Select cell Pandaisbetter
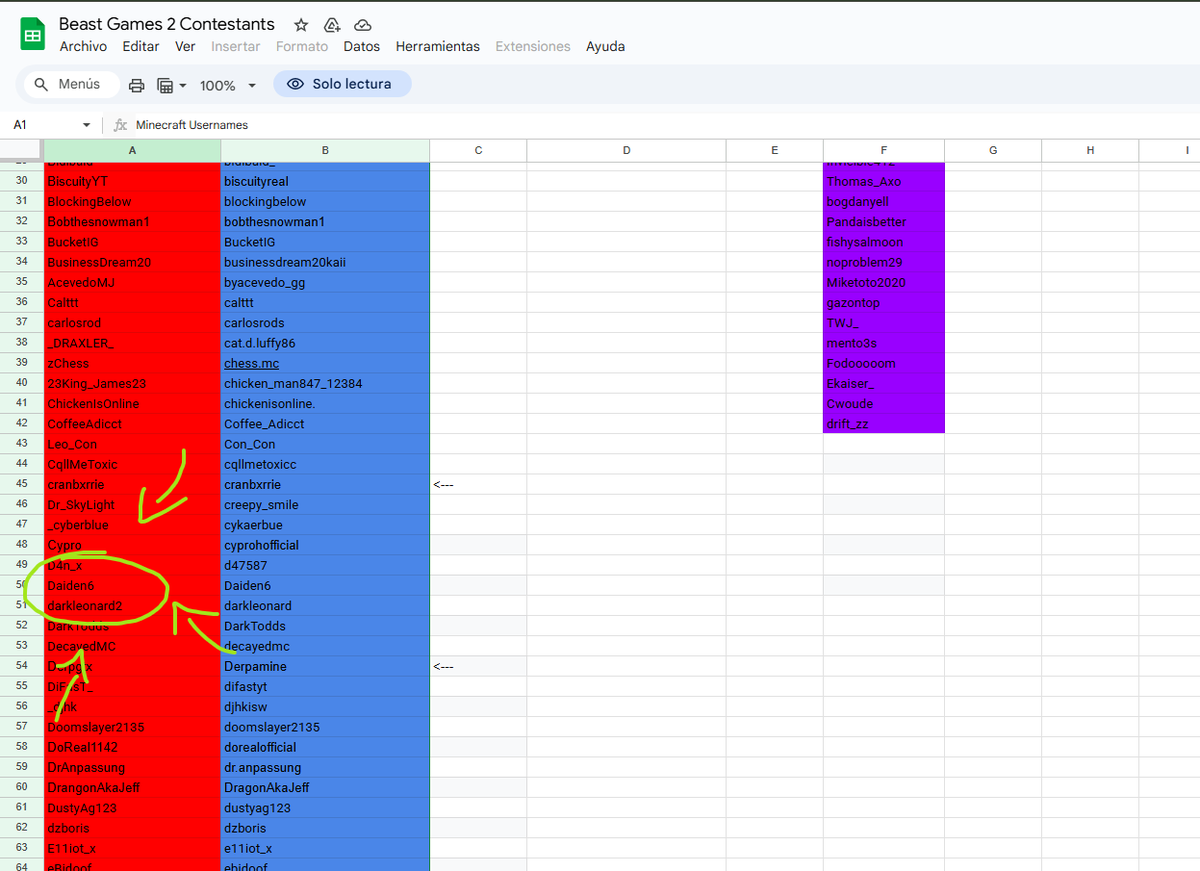Viewport: 1200px width, 871px height. pyautogui.click(x=884, y=221)
